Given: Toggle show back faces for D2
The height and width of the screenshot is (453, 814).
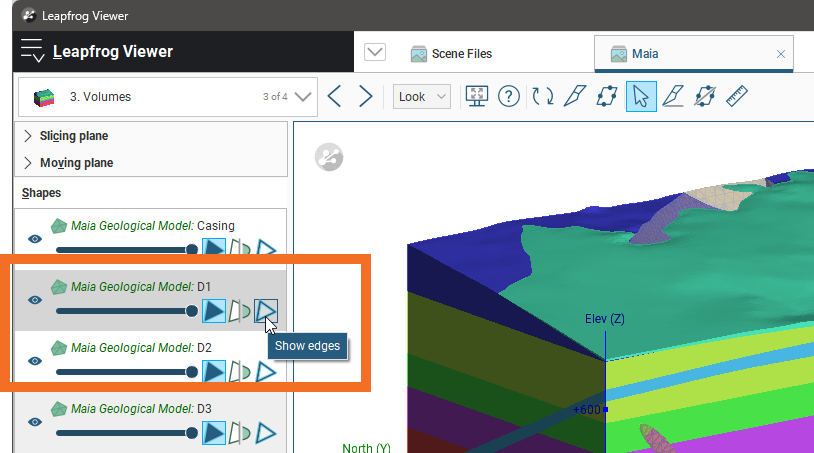Looking at the screenshot, I should point(240,372).
